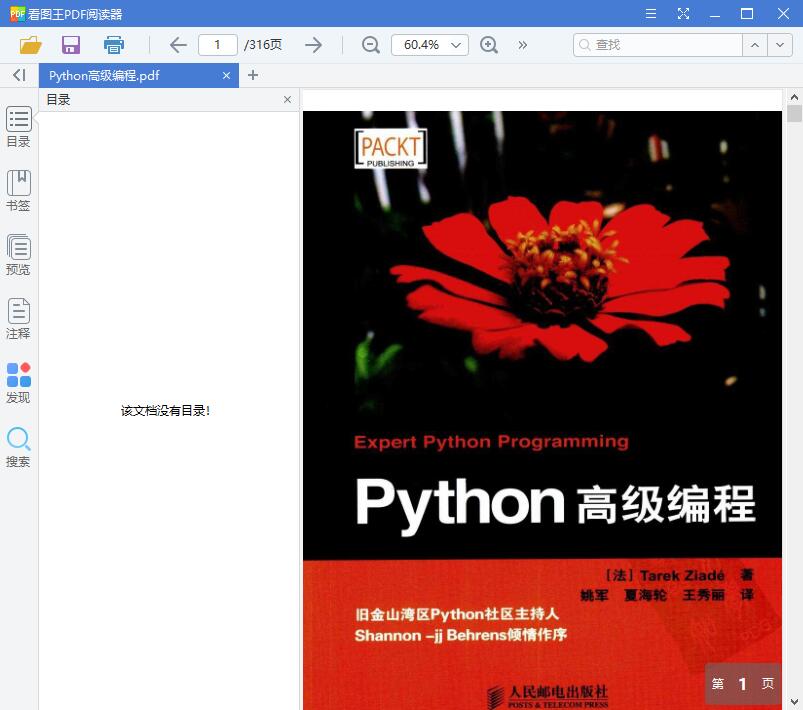This screenshot has height=710, width=803.
Task: Click the page number input field
Action: click(217, 45)
